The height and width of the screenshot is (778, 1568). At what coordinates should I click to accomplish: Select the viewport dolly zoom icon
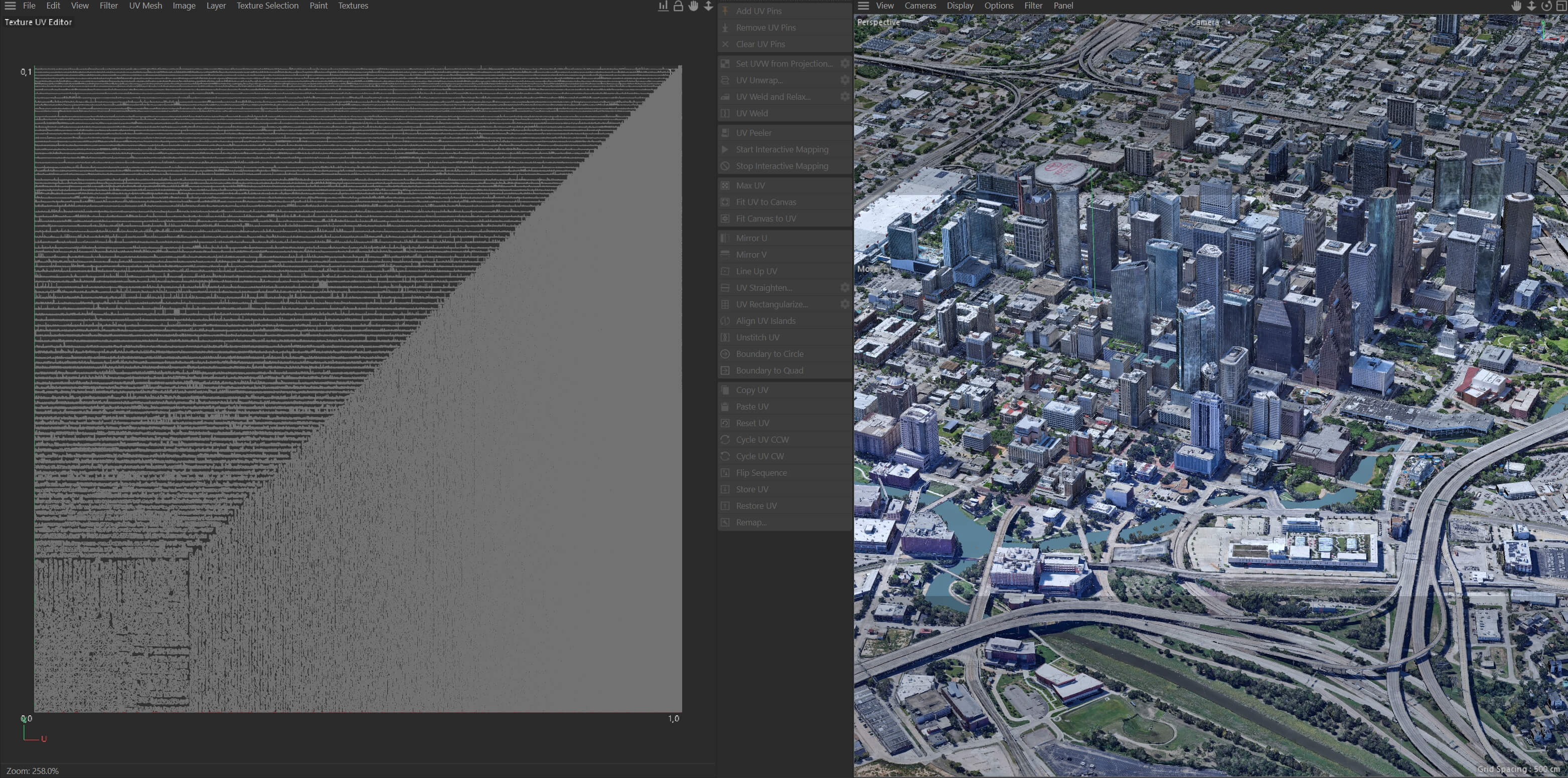pos(1531,6)
